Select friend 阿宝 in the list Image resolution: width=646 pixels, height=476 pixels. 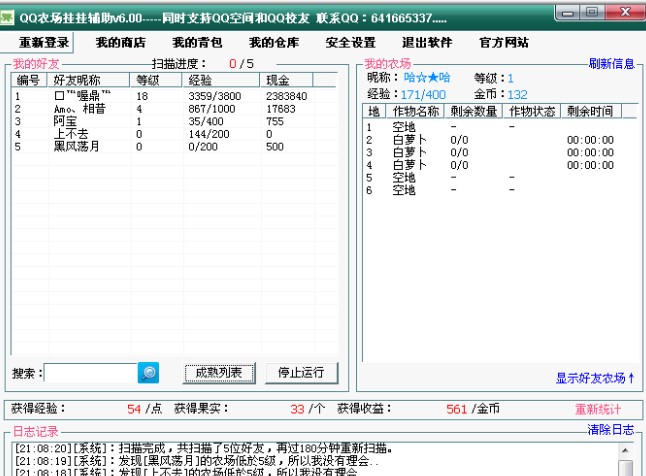point(65,121)
